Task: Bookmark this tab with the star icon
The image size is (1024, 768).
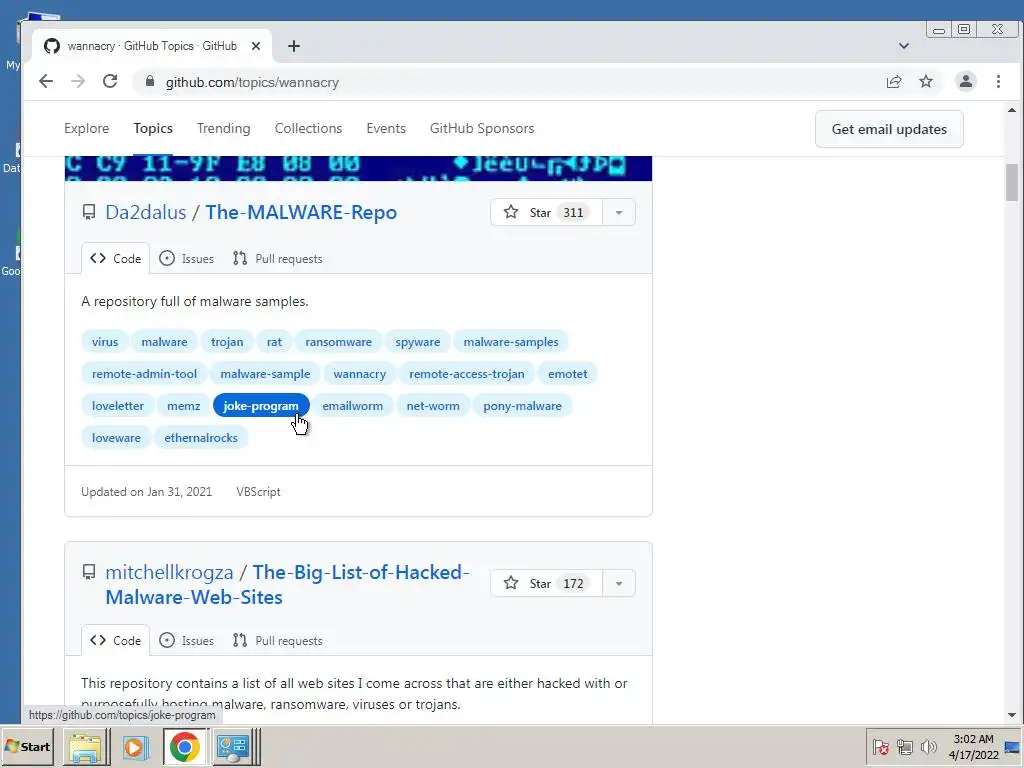Action: [x=926, y=82]
